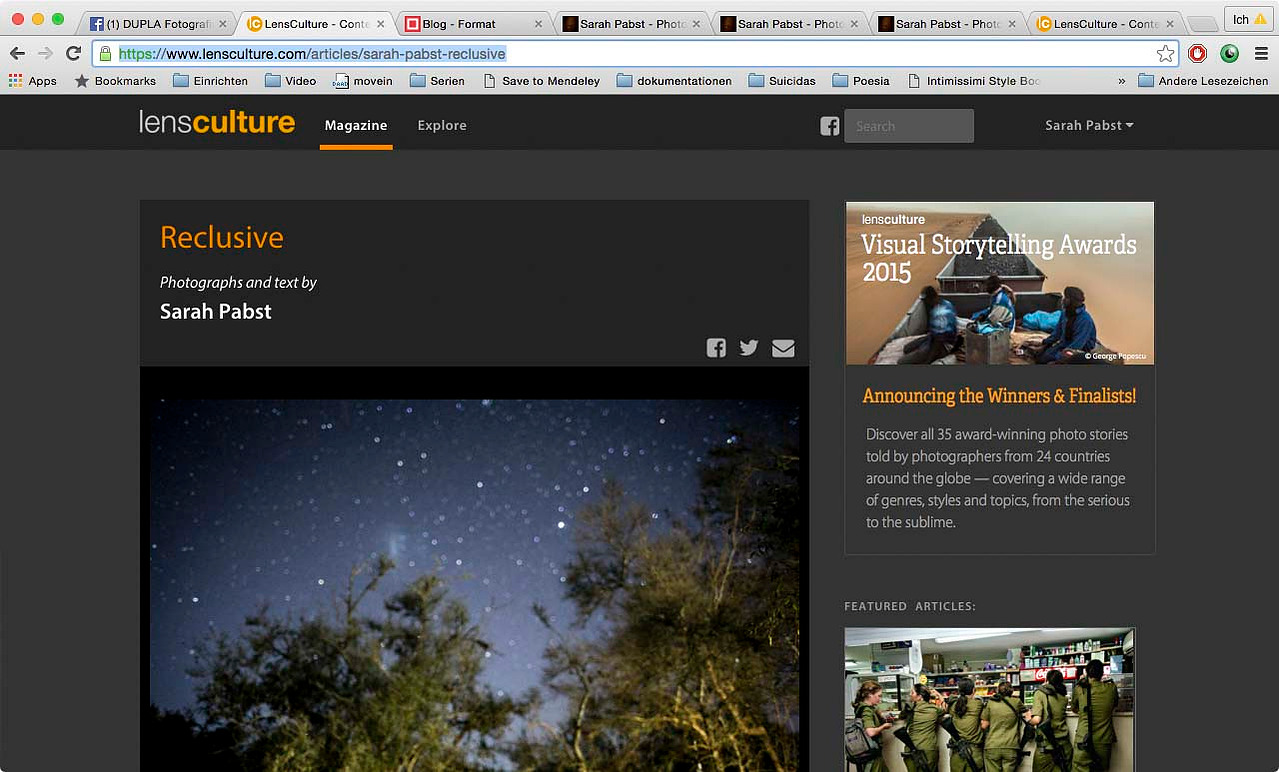Click the green padlock security icon
The height and width of the screenshot is (772, 1279).
pos(105,54)
